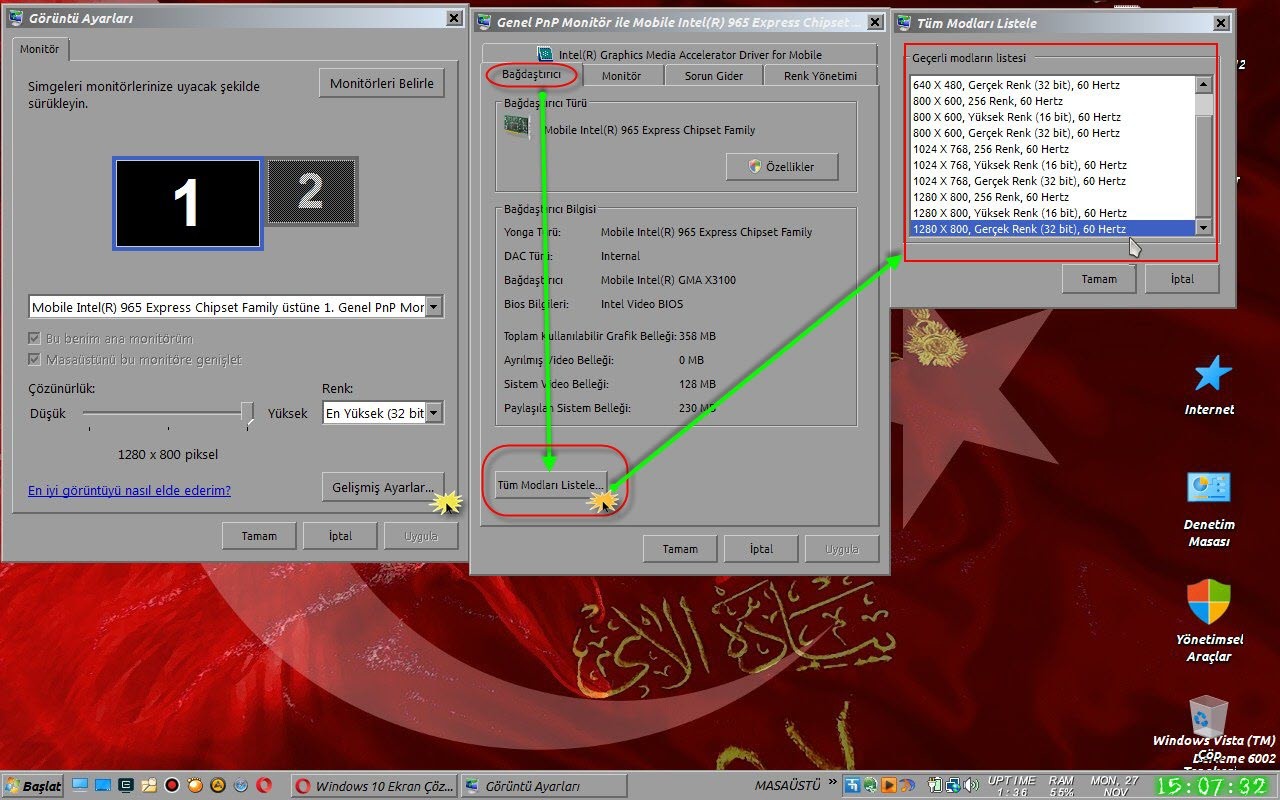Select '640 X 480, Gerçek Renk (32 bit)' mode
This screenshot has height=800, width=1280.
(x=1053, y=85)
